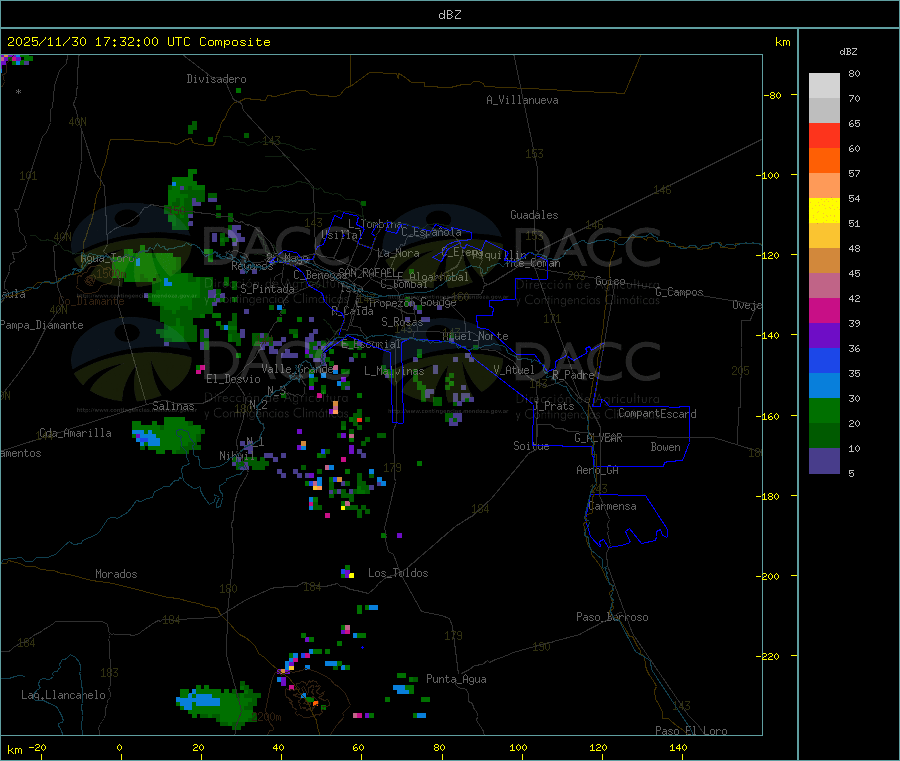Image resolution: width=900 pixels, height=761 pixels.
Task: Click the magenta 39-42 dBZ legend swatch
Action: [824, 310]
